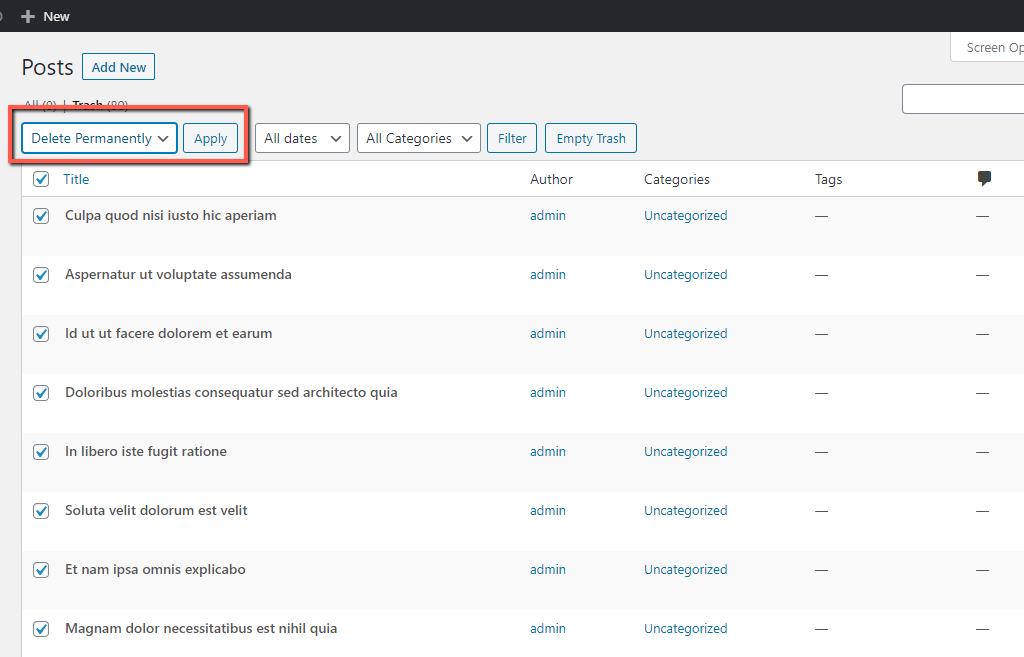Screen dimensions: 1024x657
Task: Click the Categories column header
Action: (x=677, y=179)
